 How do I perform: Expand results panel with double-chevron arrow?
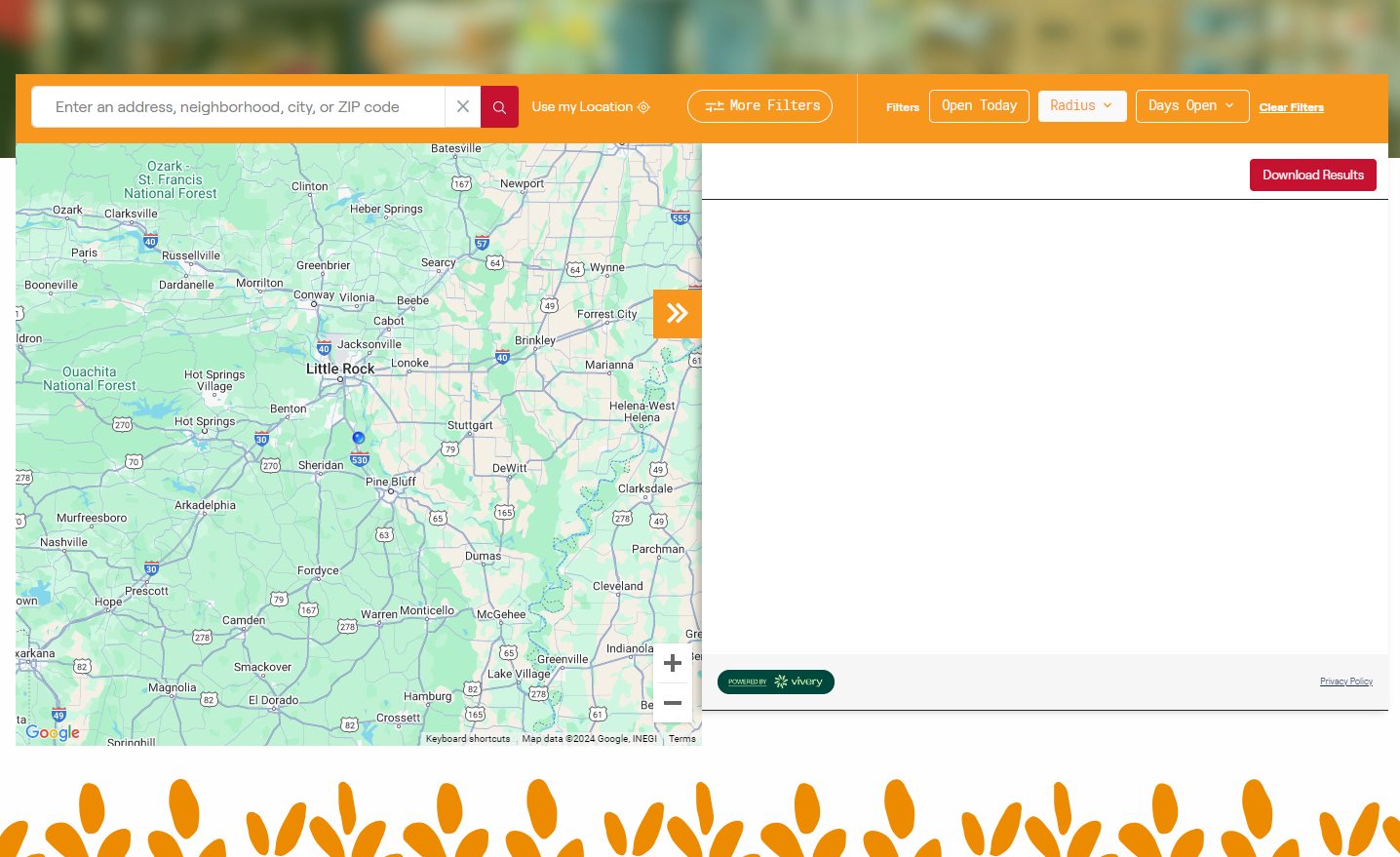point(677,313)
